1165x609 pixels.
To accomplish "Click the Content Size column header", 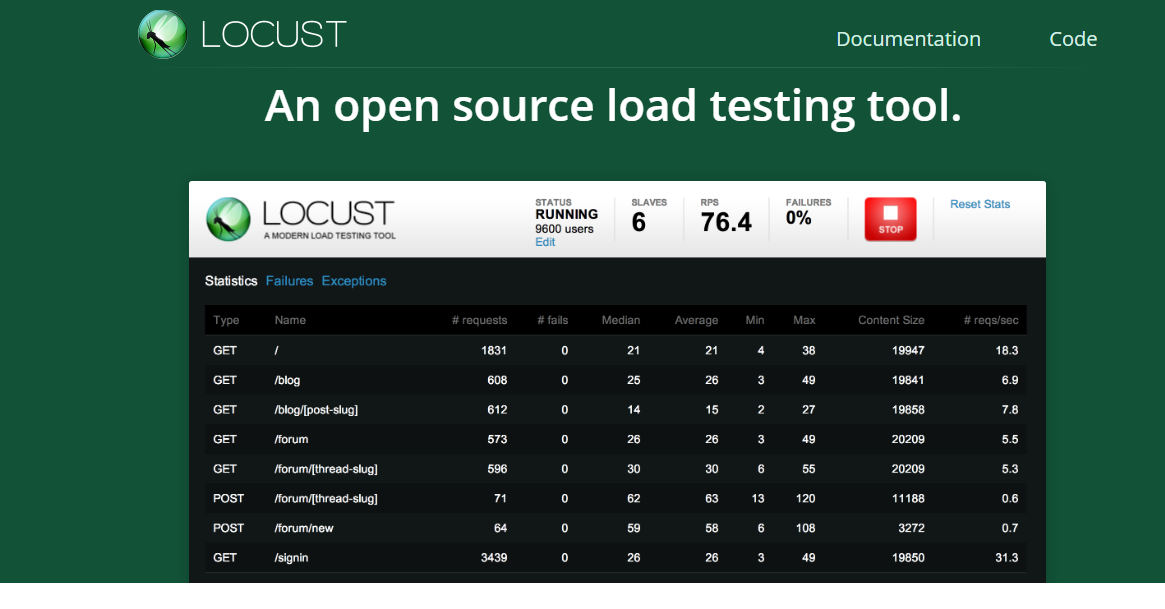I will (x=891, y=320).
